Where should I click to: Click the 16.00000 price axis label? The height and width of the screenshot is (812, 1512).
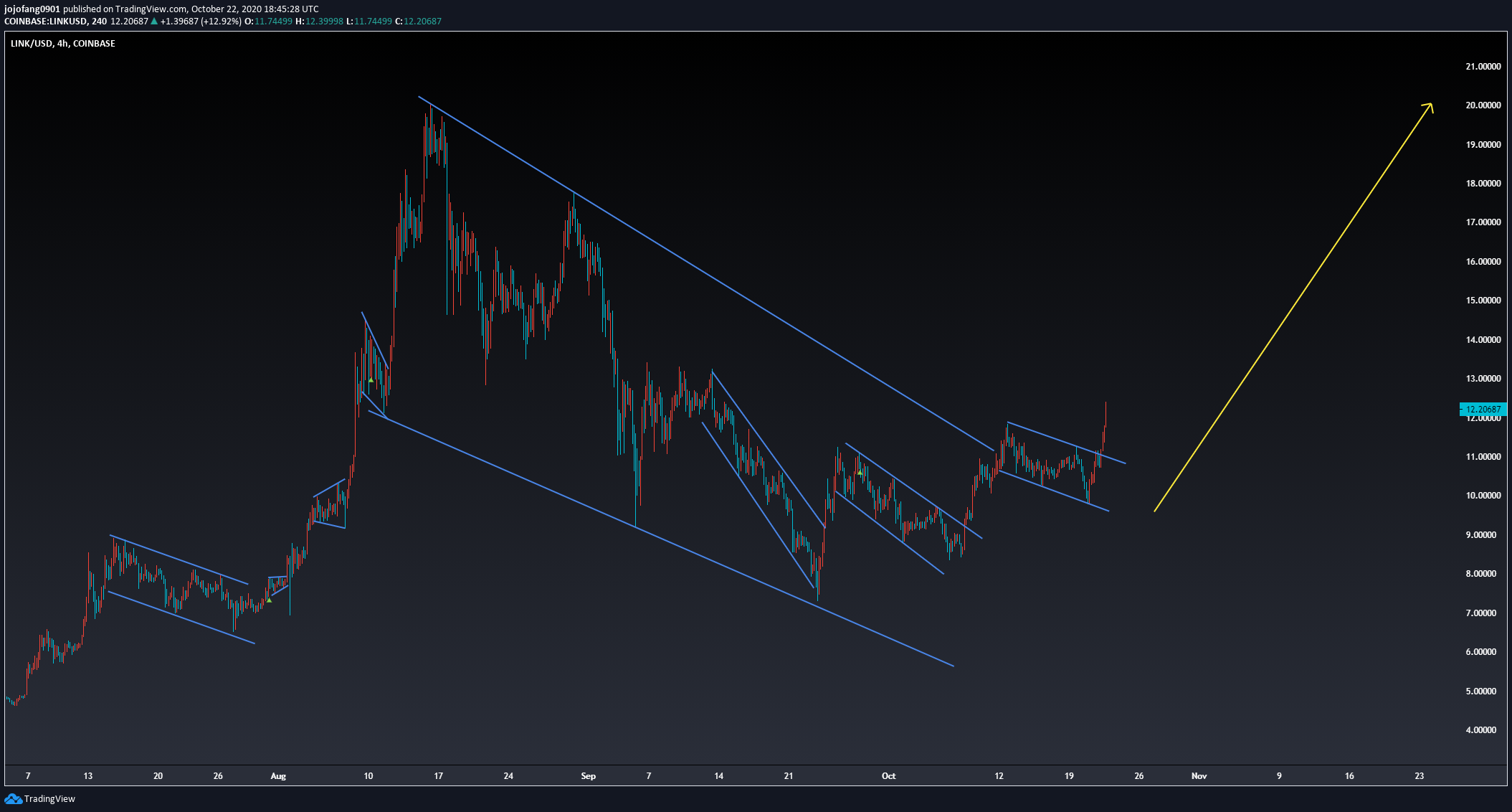(1483, 262)
